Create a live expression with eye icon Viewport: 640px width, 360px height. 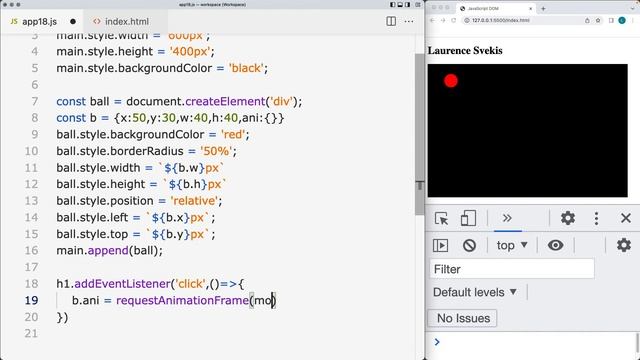[x=555, y=245]
